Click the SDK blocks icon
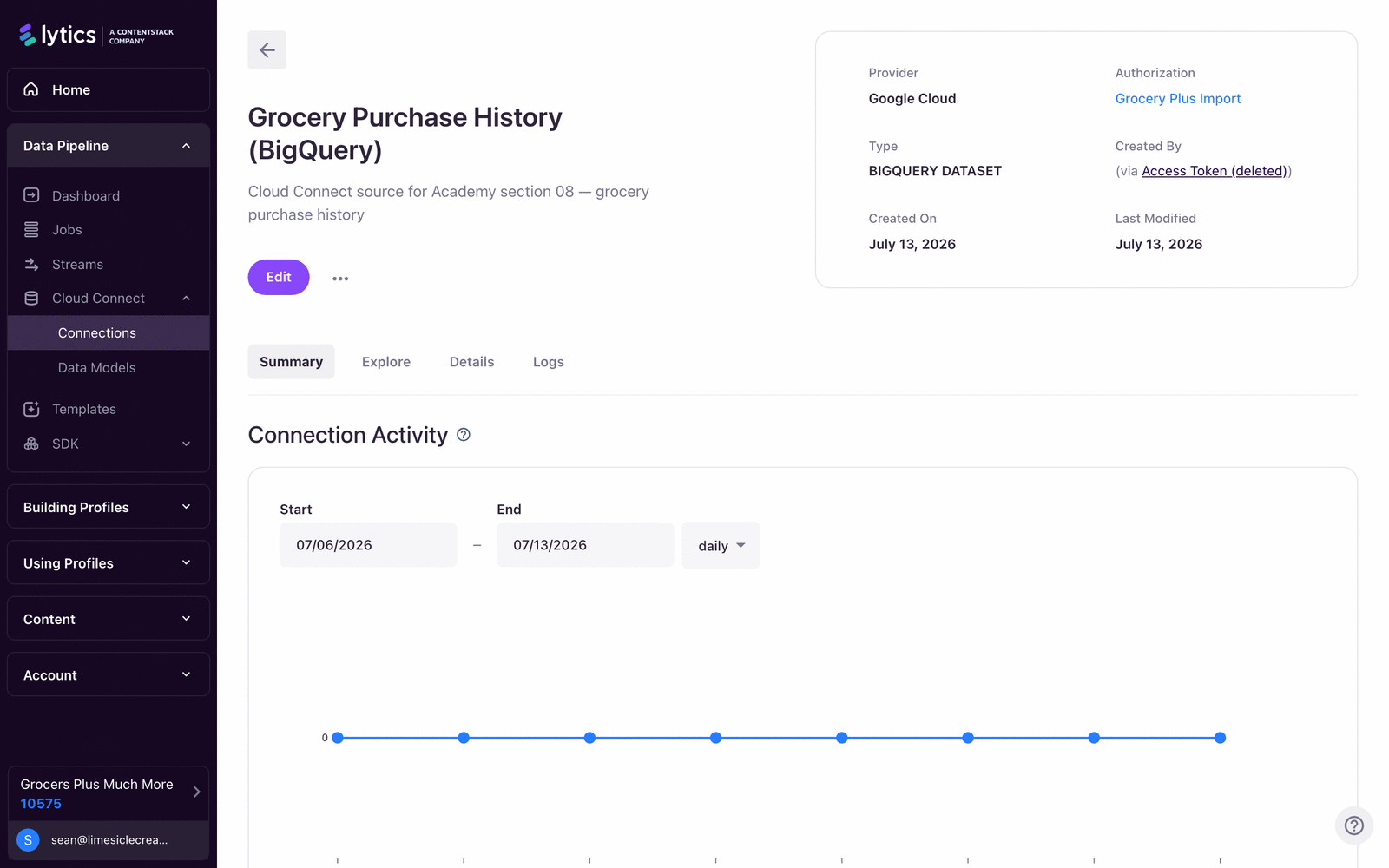 click(x=31, y=444)
